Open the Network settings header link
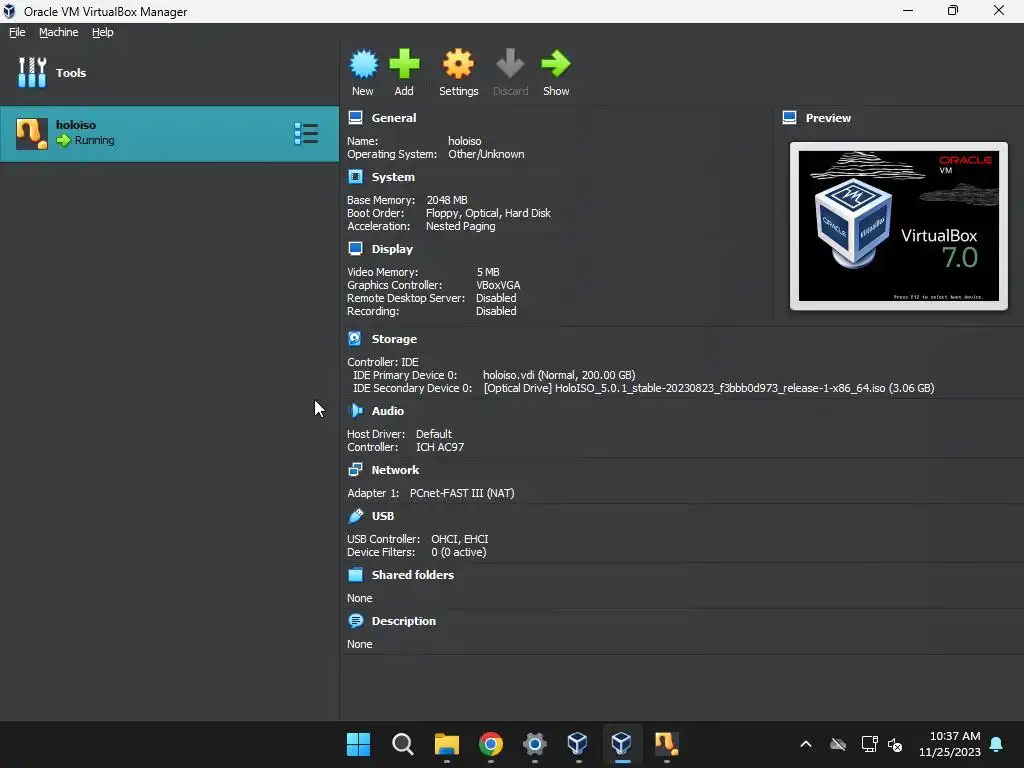The image size is (1024, 768). [395, 470]
